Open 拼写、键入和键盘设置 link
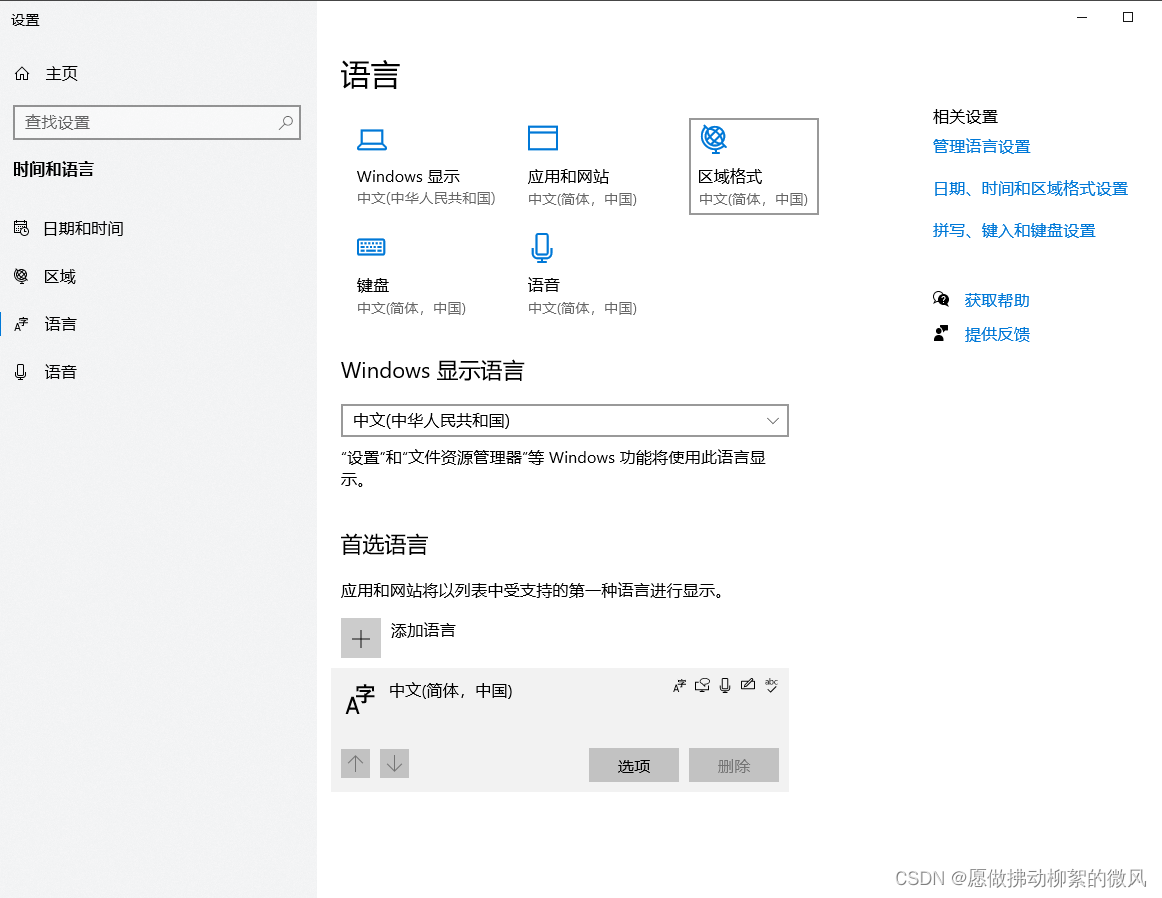The height and width of the screenshot is (898, 1162). click(x=1014, y=230)
